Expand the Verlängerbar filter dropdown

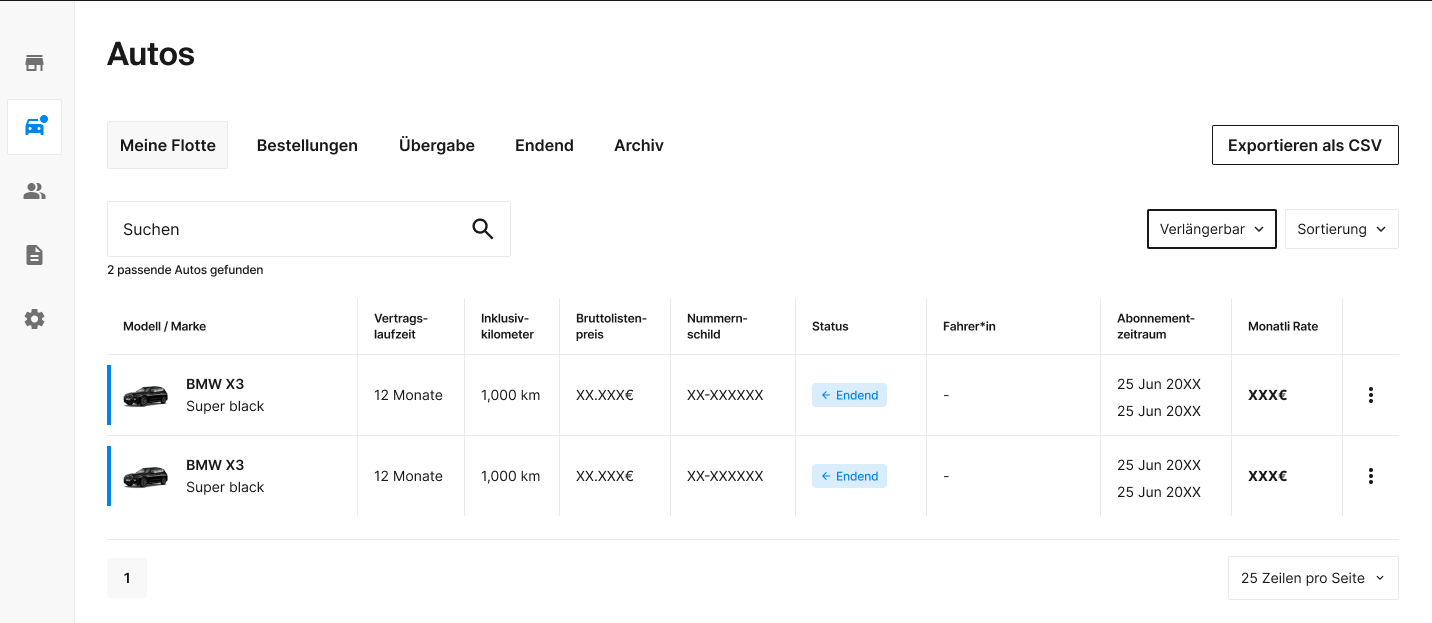[1212, 229]
